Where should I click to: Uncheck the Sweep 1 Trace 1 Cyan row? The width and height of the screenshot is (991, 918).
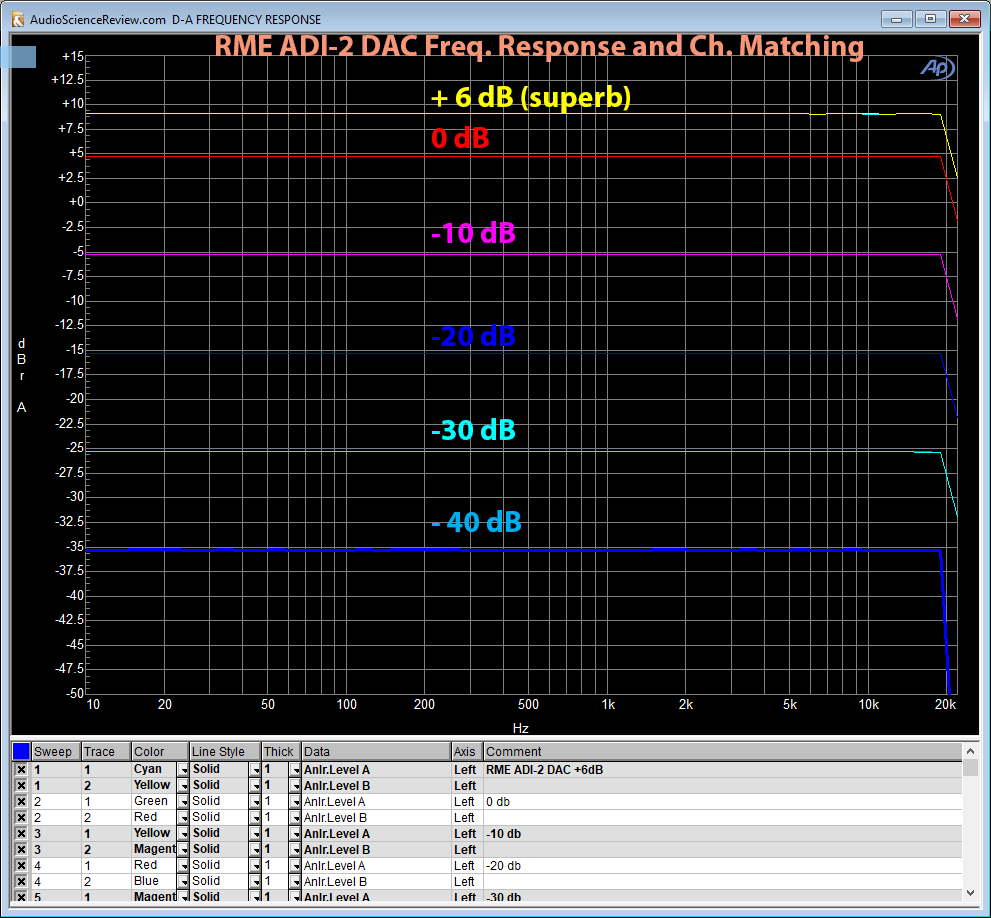(21, 770)
